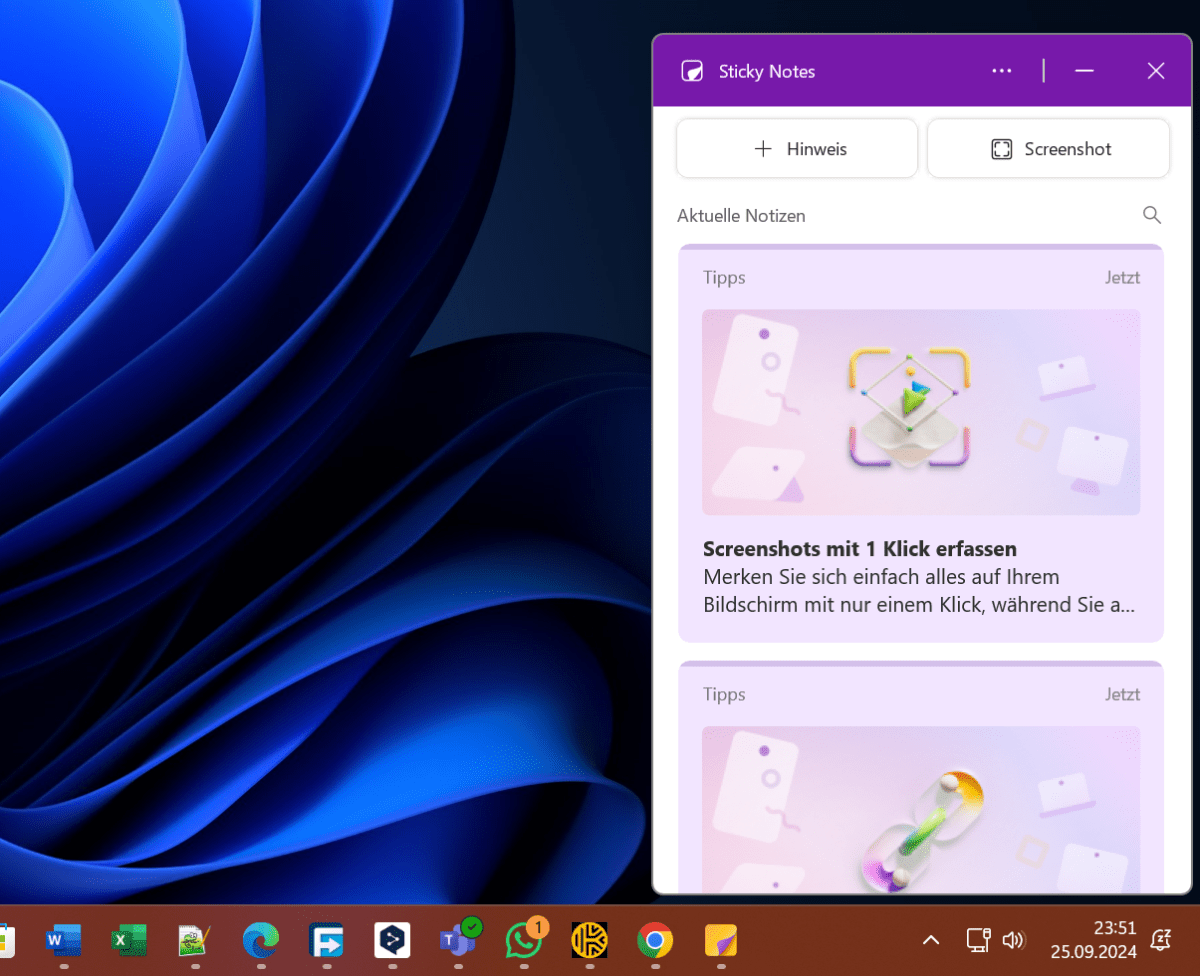Open the yellow Keeper-style icon in taskbar
Viewport: 1200px width, 976px height.
tap(590, 940)
